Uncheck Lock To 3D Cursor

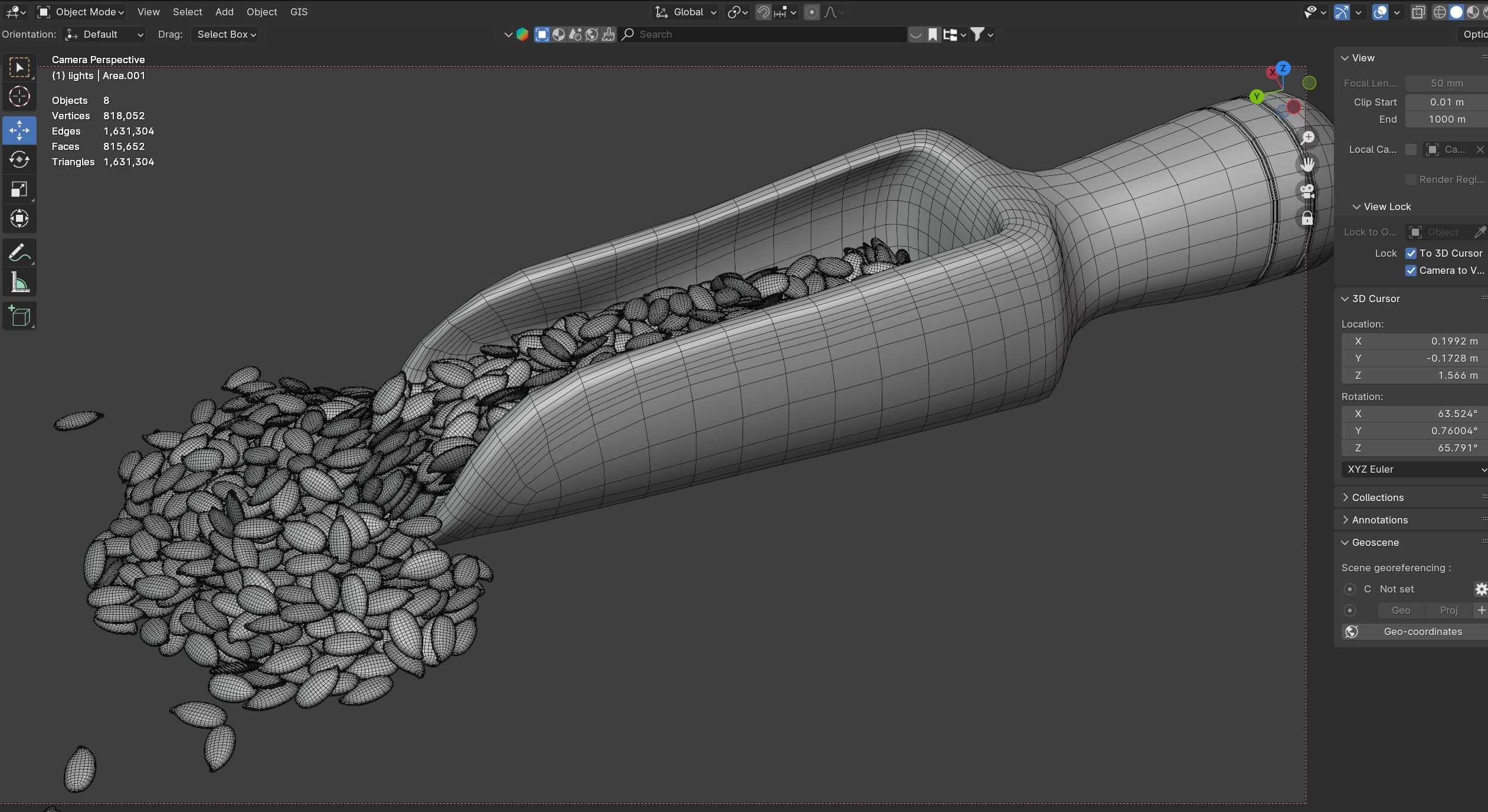1411,253
